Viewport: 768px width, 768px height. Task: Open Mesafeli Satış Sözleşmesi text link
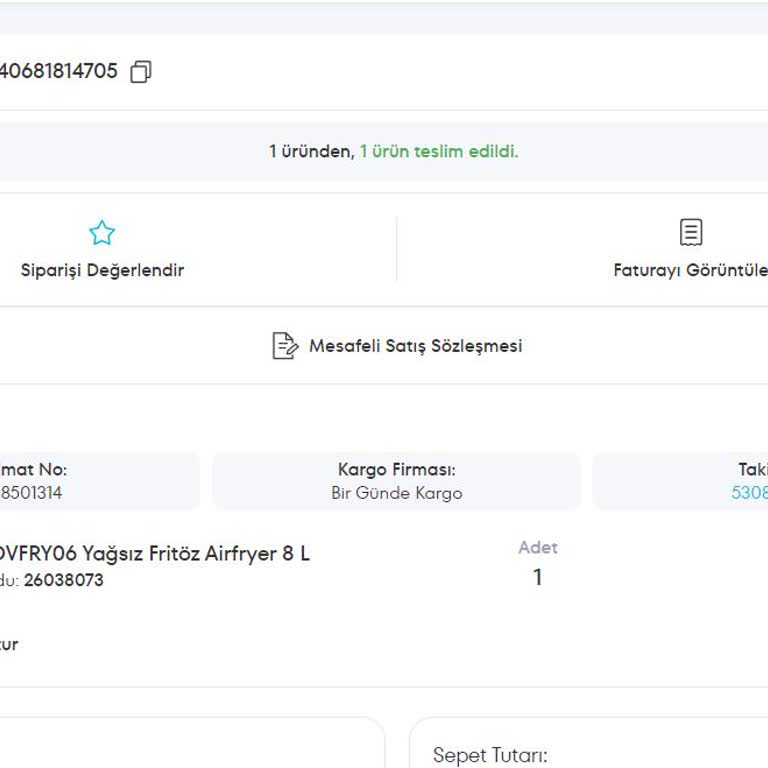415,346
